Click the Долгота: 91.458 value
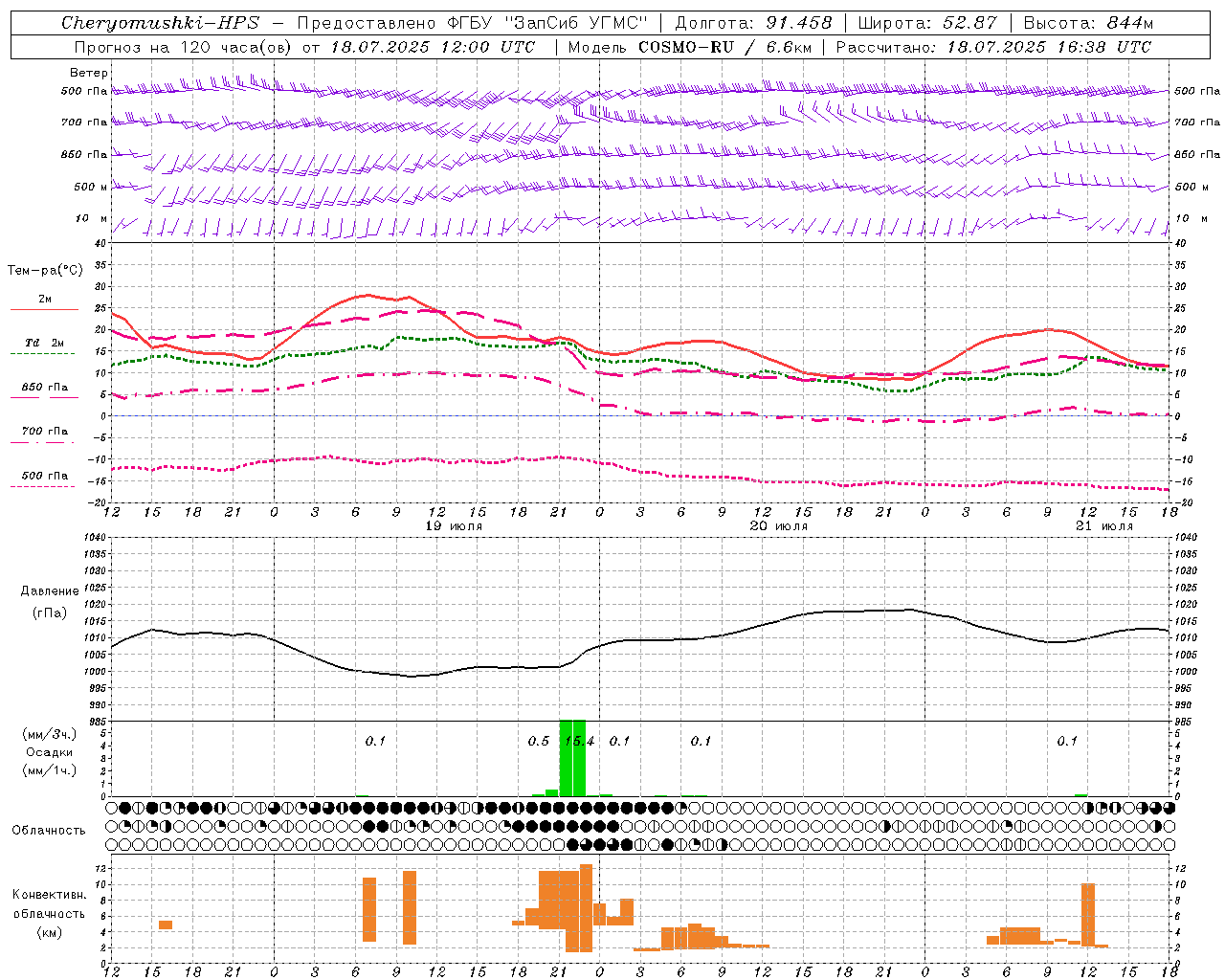 coord(754,23)
